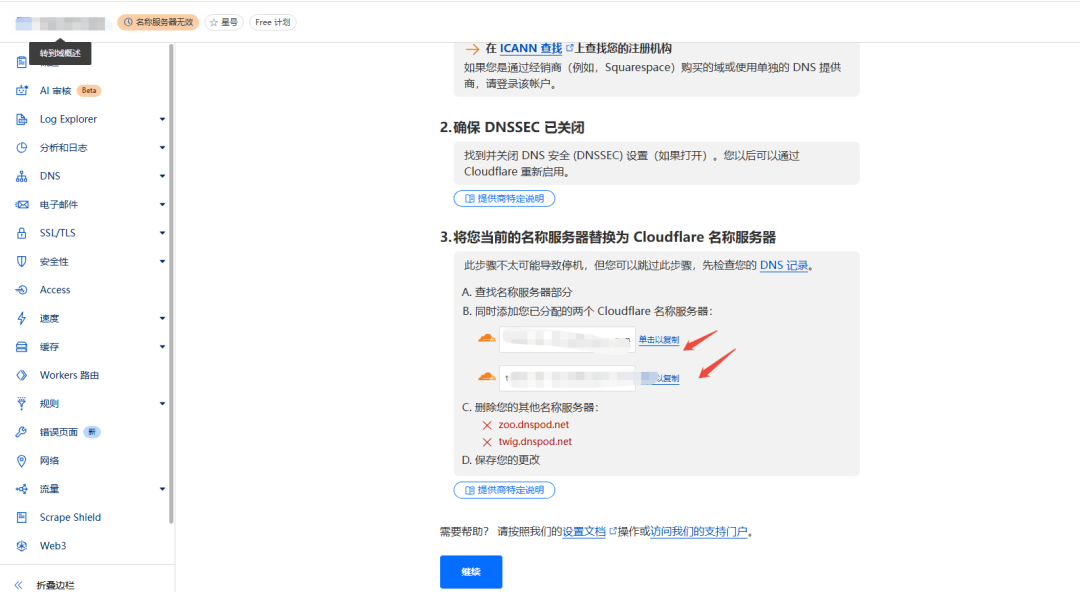1080x592 pixels.
Task: Open the 设置文档 link
Action: [x=584, y=532]
